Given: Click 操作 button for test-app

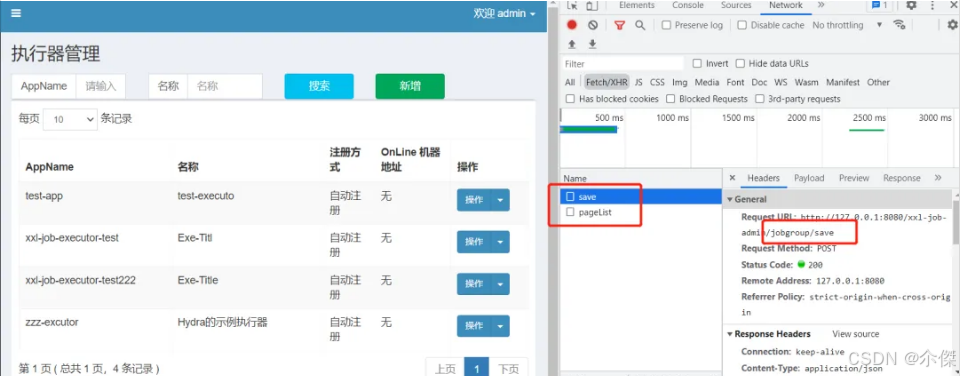Looking at the screenshot, I should click(x=474, y=200).
